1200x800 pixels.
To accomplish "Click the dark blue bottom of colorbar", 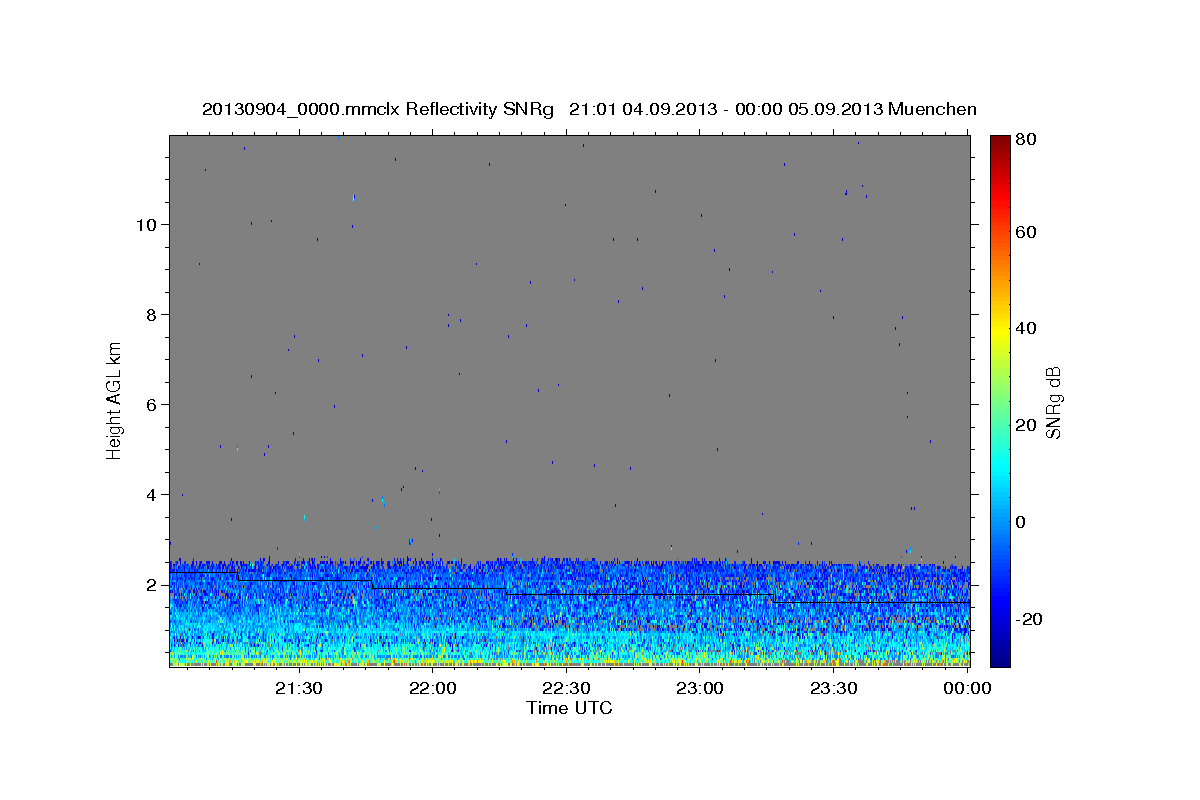I will tap(1000, 655).
